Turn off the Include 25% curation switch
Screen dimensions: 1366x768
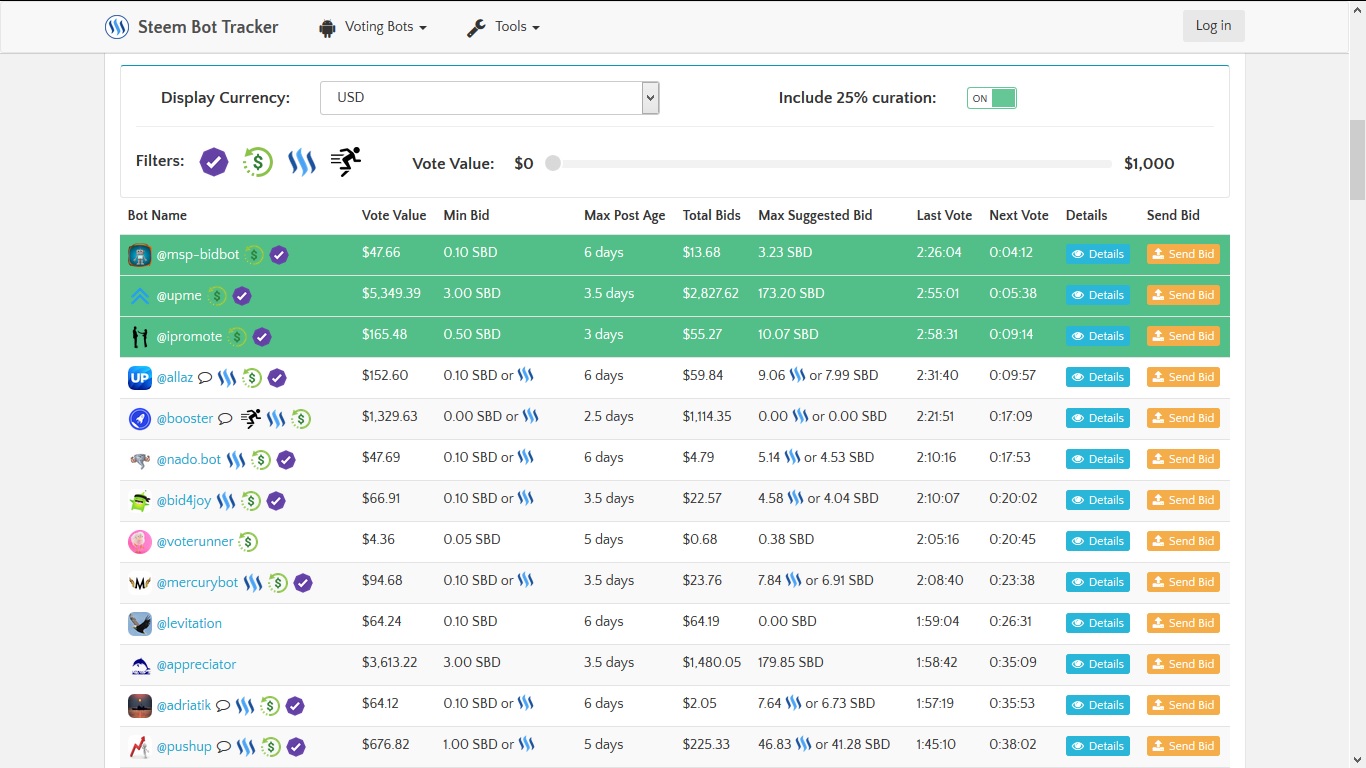point(992,98)
